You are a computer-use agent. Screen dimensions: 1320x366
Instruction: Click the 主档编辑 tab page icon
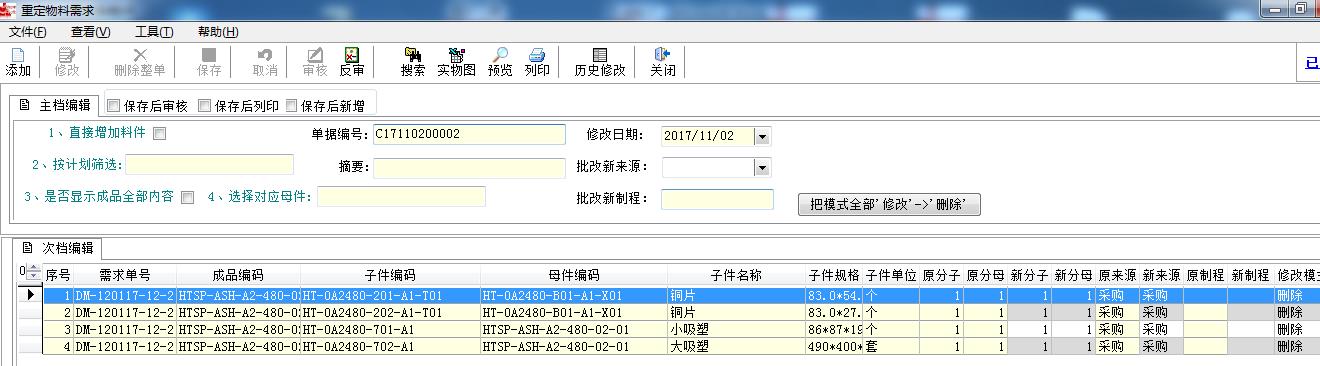click(26, 104)
